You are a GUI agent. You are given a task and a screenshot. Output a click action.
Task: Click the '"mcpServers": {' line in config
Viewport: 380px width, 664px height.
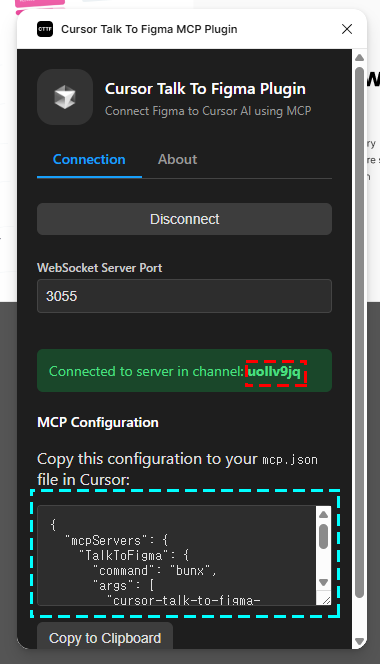[x=116, y=540]
